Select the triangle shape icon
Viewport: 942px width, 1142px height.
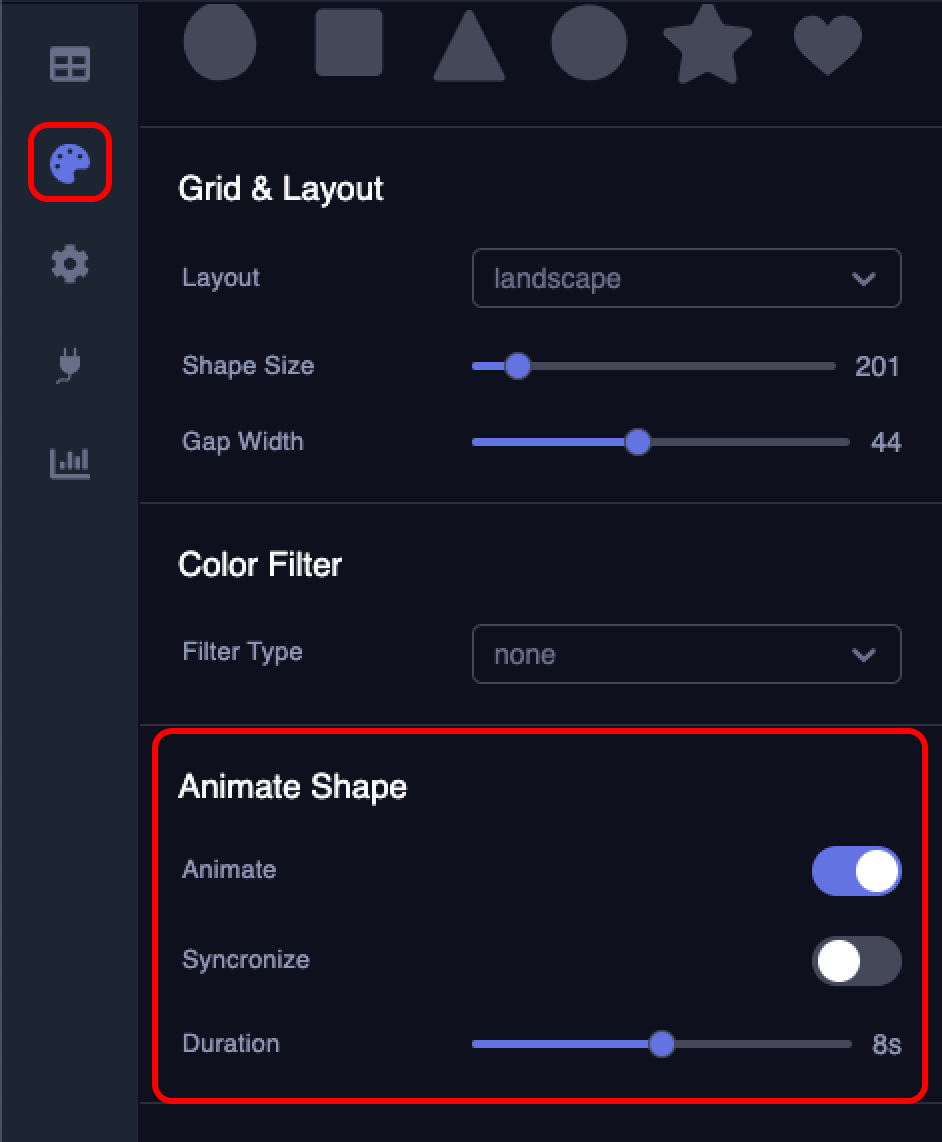[468, 45]
